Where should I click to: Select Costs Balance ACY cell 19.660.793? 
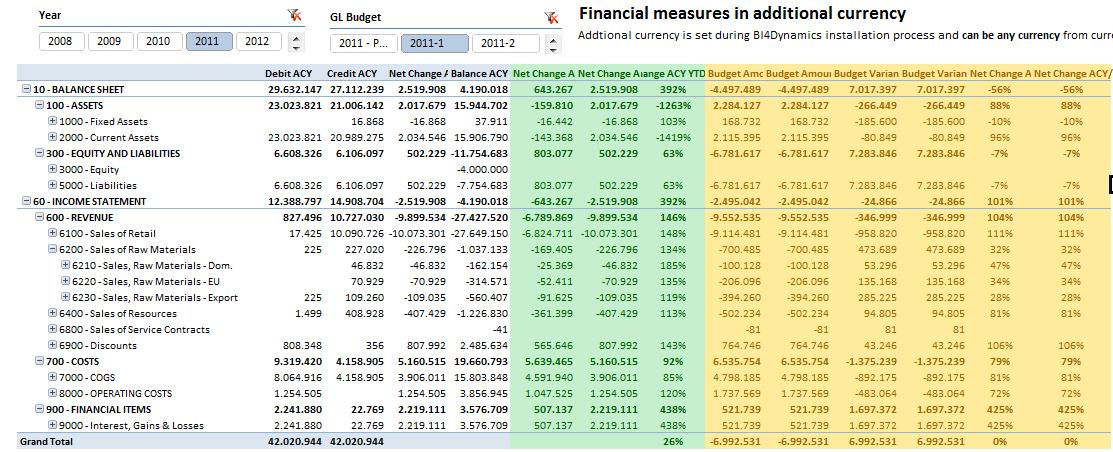click(480, 361)
